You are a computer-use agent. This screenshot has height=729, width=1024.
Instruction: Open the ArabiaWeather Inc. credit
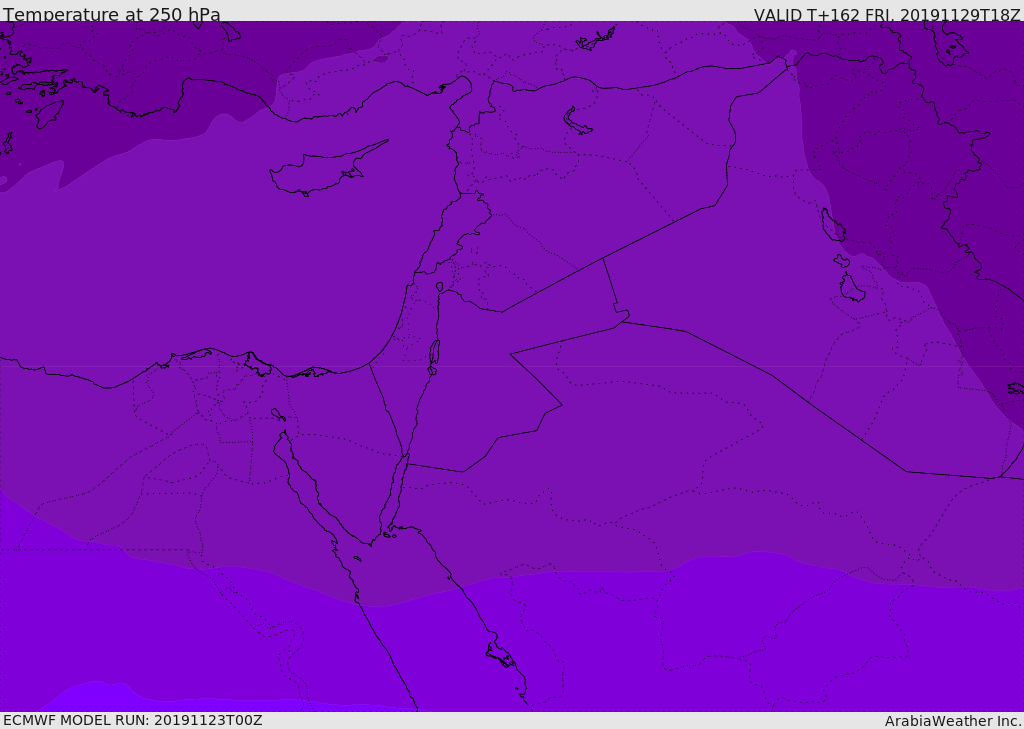pyautogui.click(x=952, y=721)
